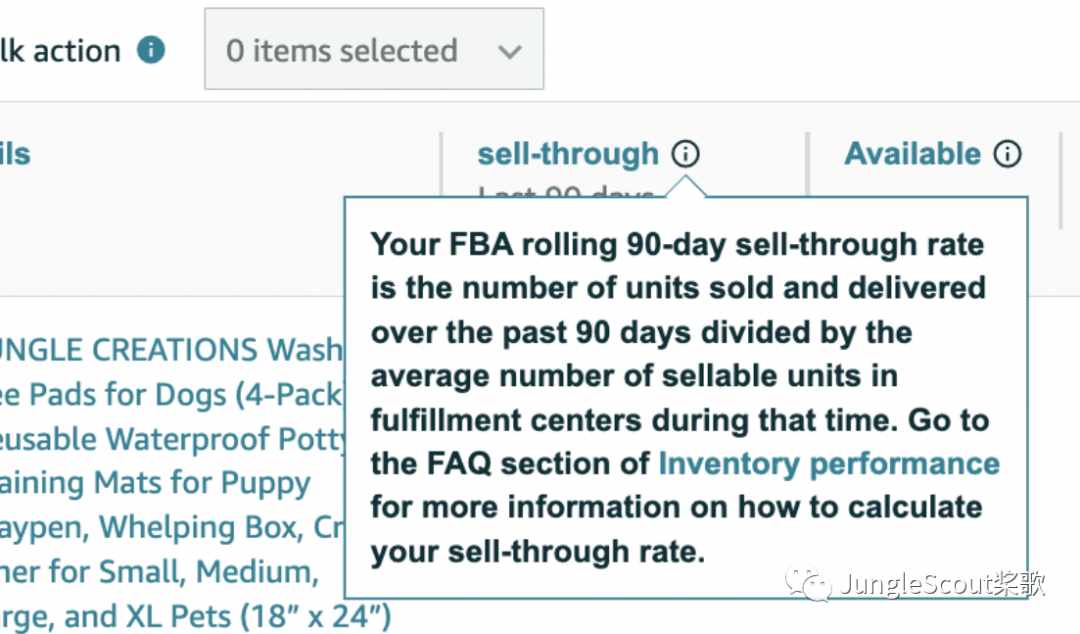Click the 'Pads for Dogs (4-Pack' text line
Screen dimensions: 1080x634
171,395
